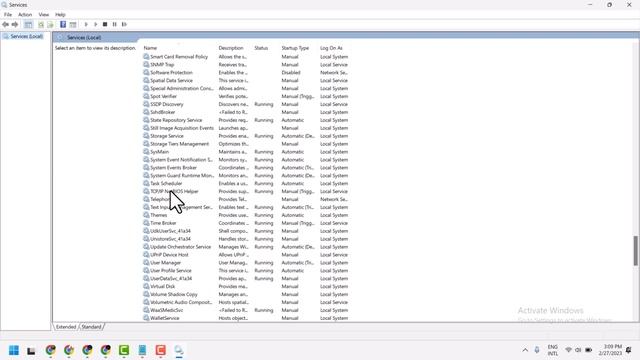The height and width of the screenshot is (360, 640).
Task: Switch to the Extended tab
Action: (66, 327)
